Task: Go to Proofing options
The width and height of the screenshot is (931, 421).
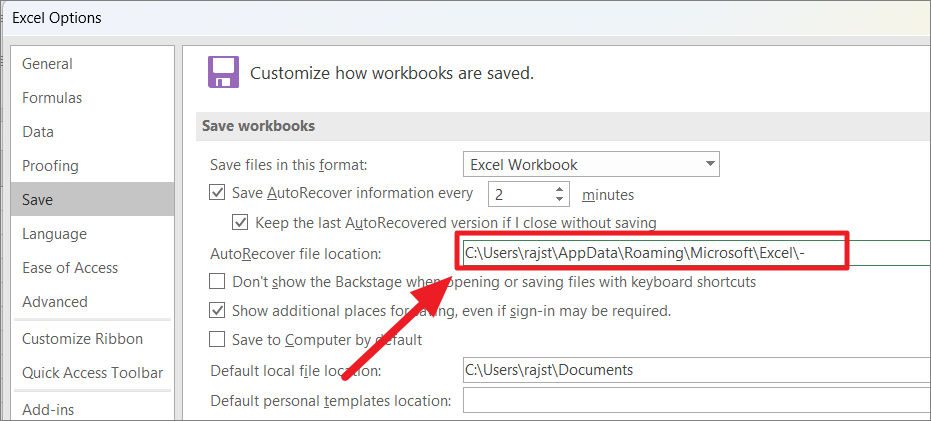Action: click(93, 166)
